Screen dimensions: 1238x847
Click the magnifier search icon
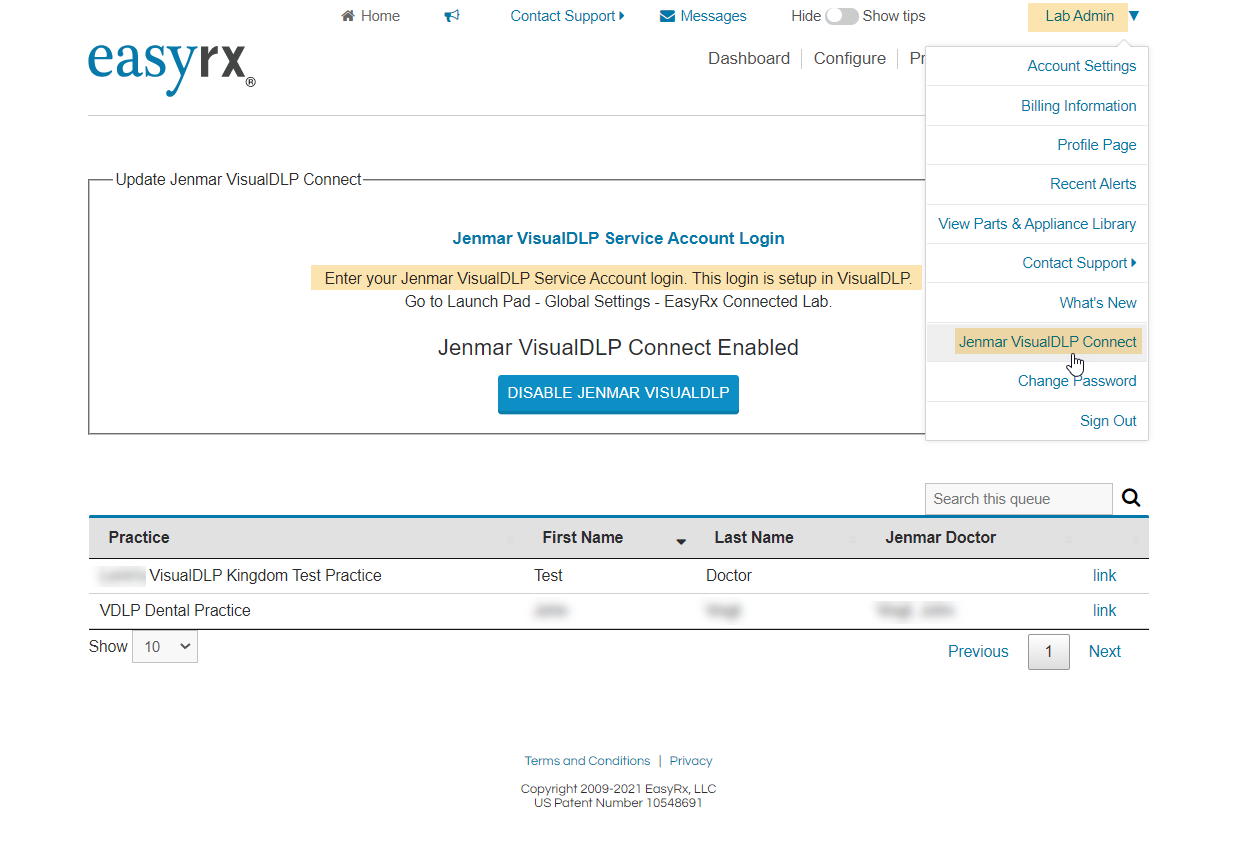[x=1131, y=498]
